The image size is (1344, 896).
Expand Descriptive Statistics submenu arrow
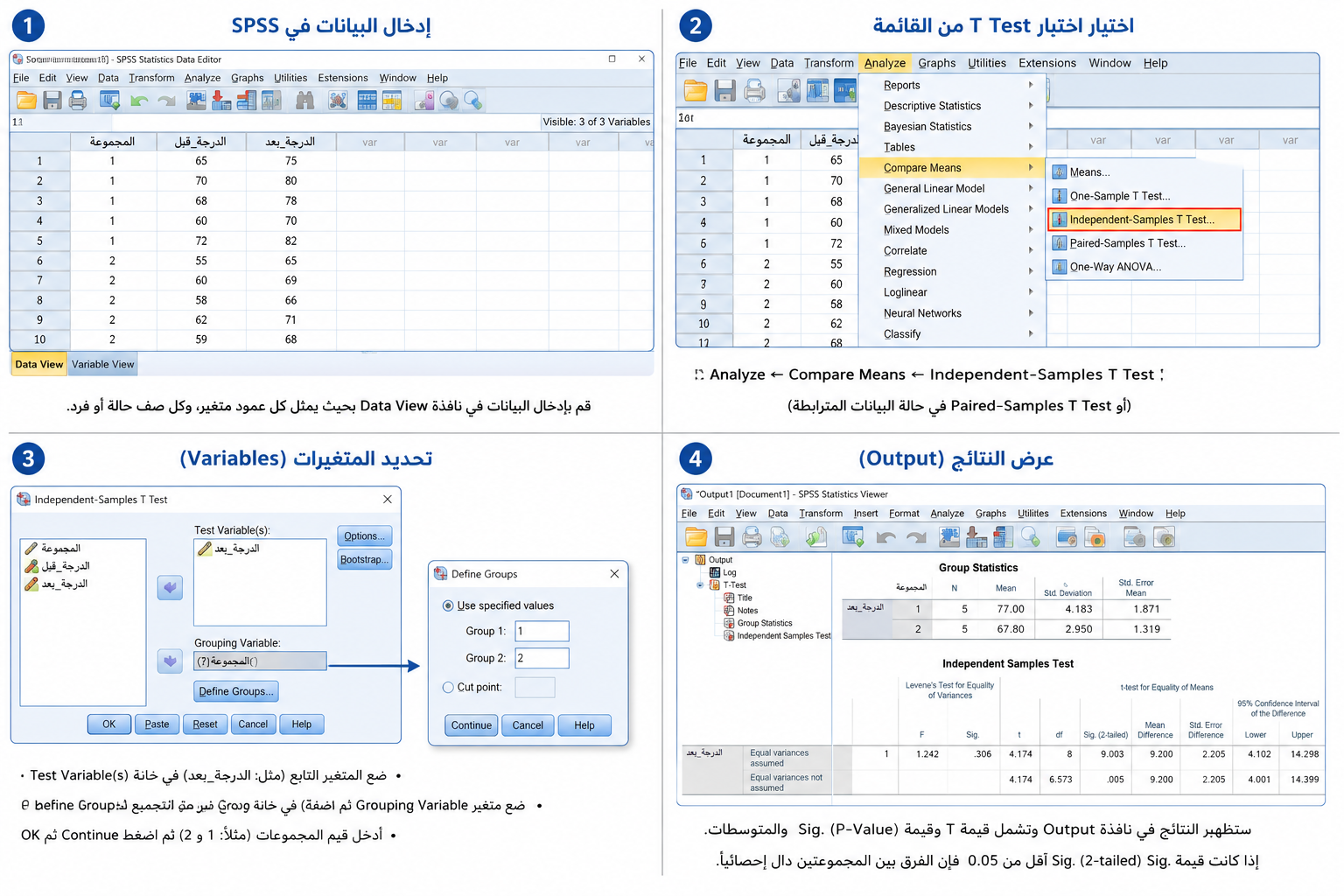[1031, 106]
